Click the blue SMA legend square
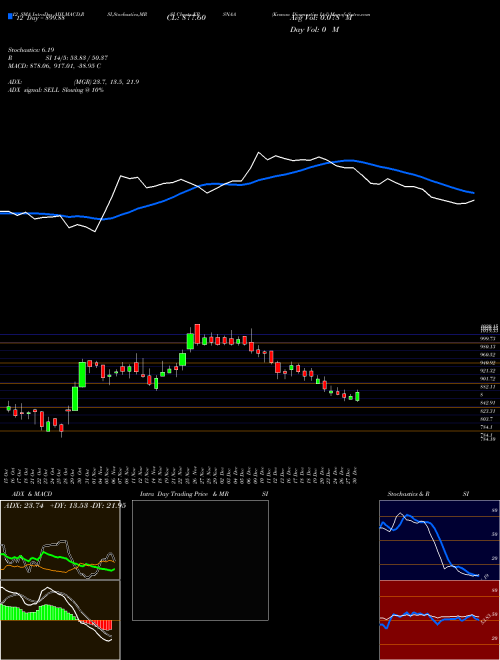This screenshot has height=660, width=500. [10, 16]
